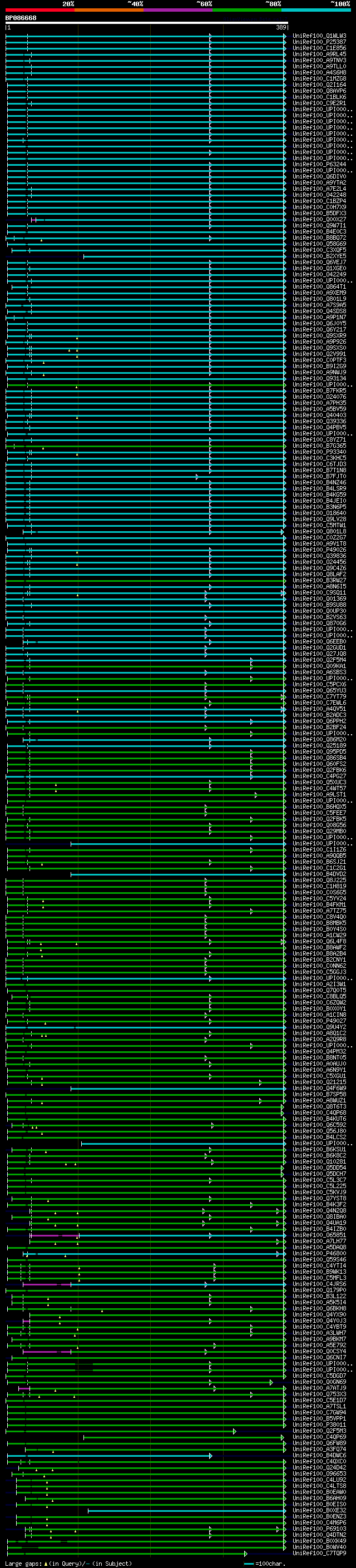This screenshot has width=356, height=1568.
Task: Select hit UniRef100_C1E856
Action: pyautogui.click(x=319, y=48)
